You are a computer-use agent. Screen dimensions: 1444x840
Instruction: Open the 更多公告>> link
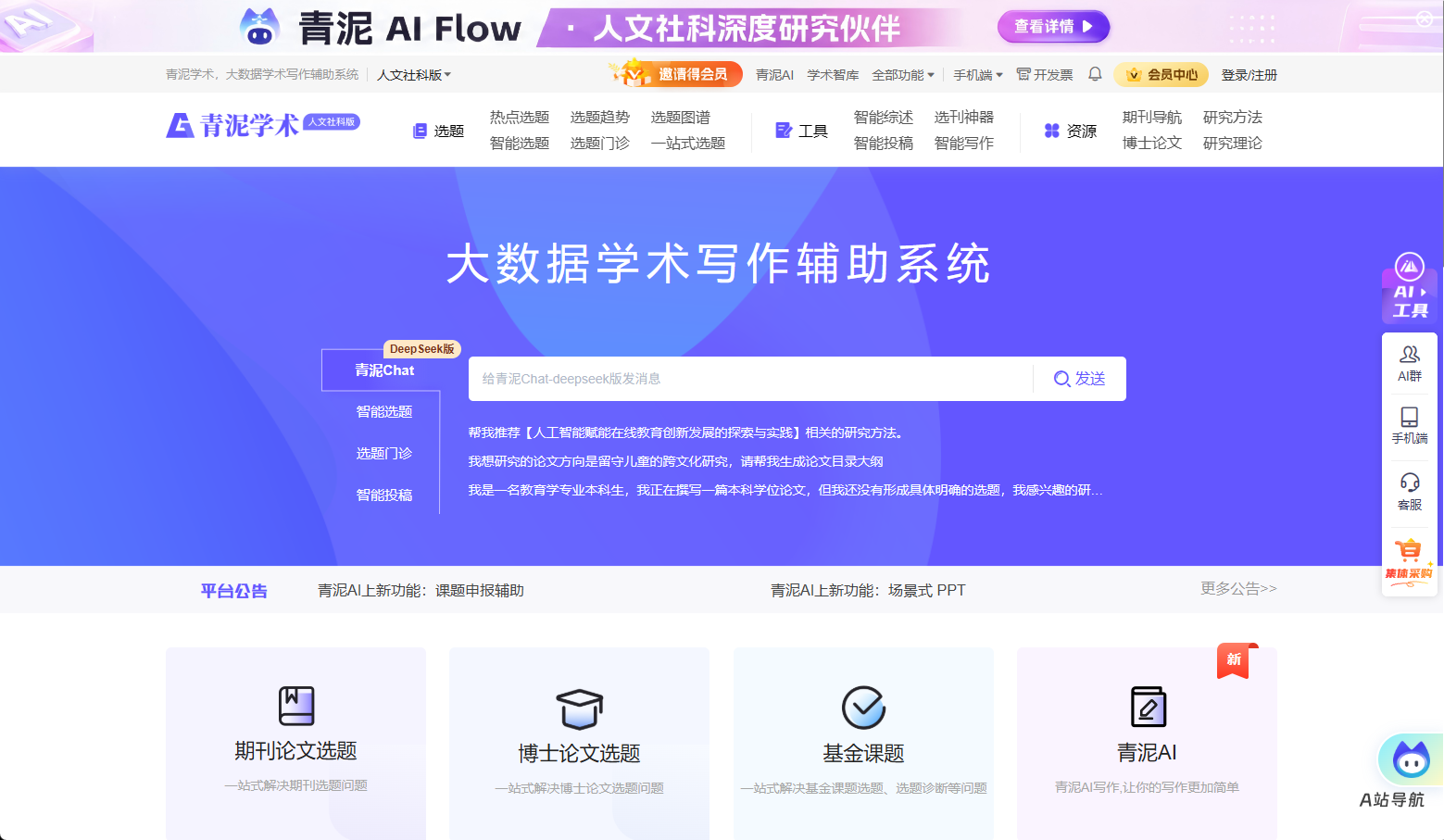(x=1238, y=589)
